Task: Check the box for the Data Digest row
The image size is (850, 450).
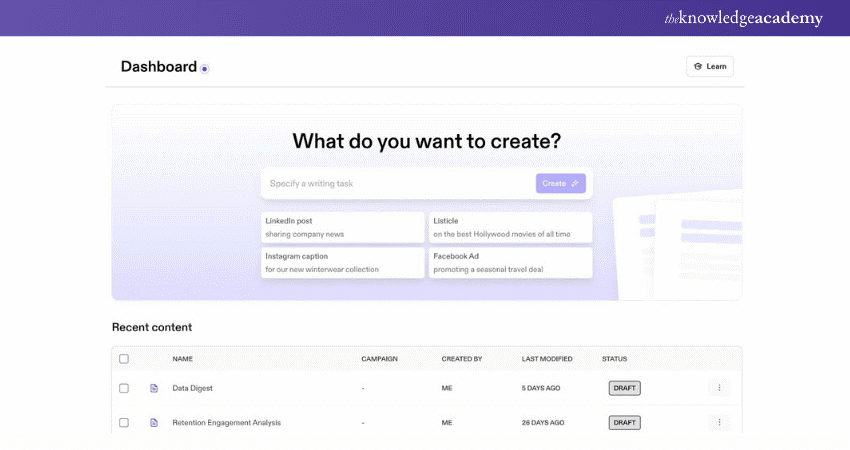Action: click(x=124, y=388)
